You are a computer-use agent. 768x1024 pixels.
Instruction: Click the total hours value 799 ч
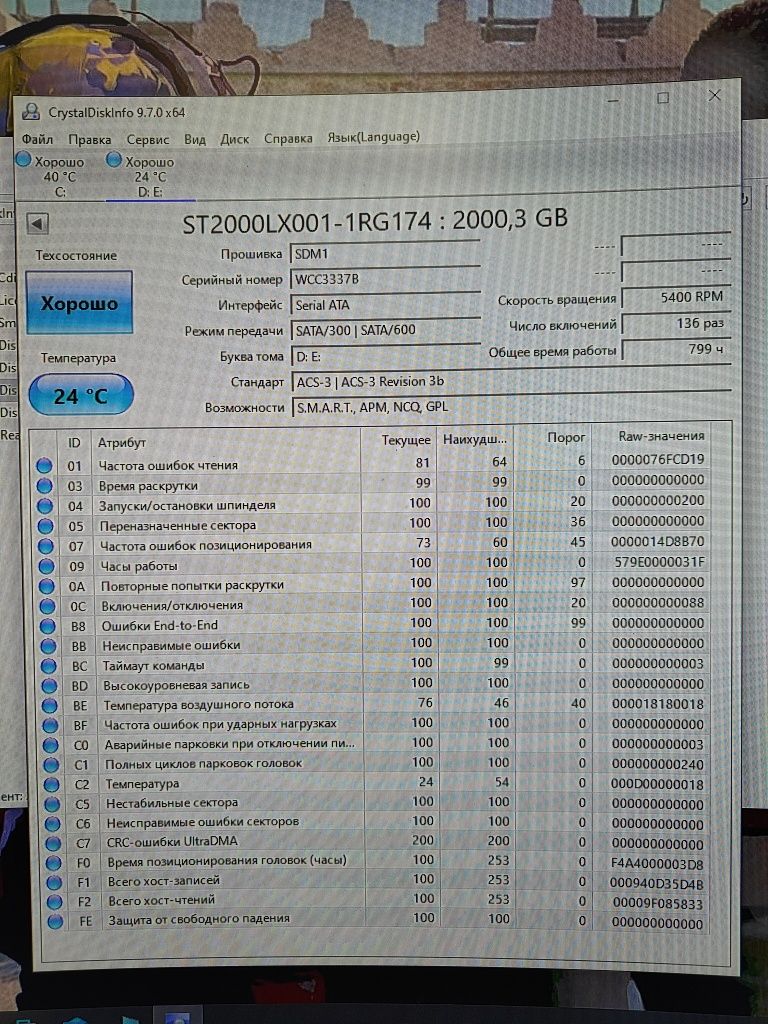tap(676, 349)
